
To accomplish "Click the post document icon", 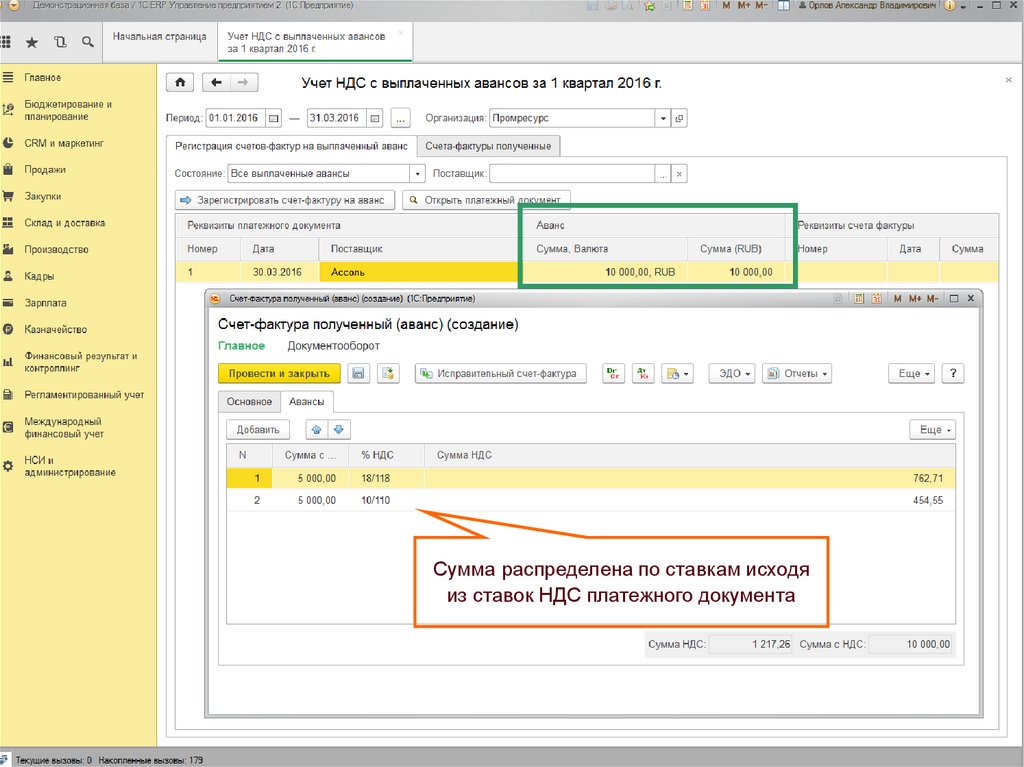I will (387, 373).
